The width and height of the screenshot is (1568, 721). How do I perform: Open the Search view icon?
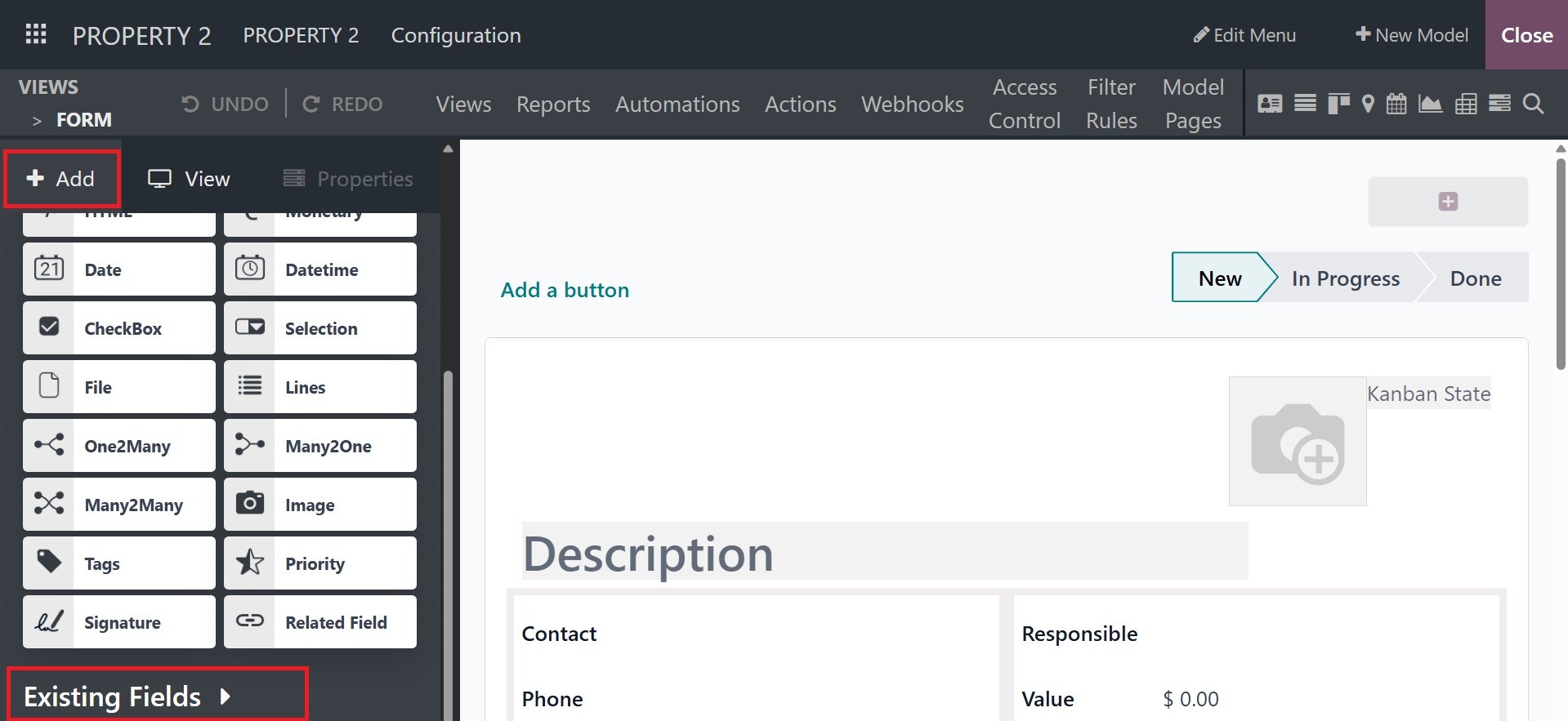tap(1534, 104)
